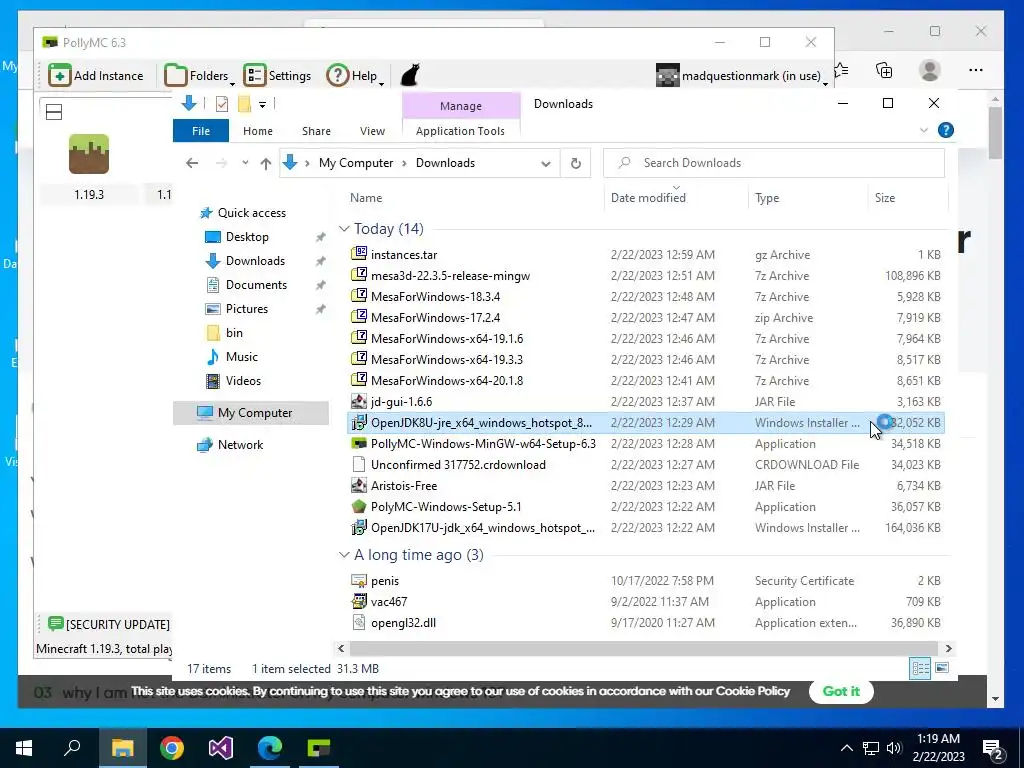The height and width of the screenshot is (768, 1024).
Task: Open recent locations dropdown arrow
Action: pyautogui.click(x=245, y=163)
